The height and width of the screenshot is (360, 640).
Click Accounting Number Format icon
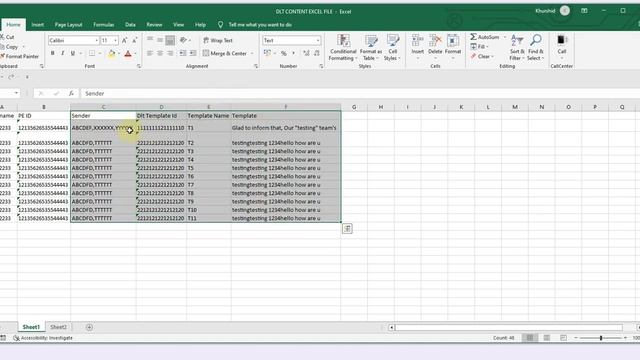tap(267, 53)
